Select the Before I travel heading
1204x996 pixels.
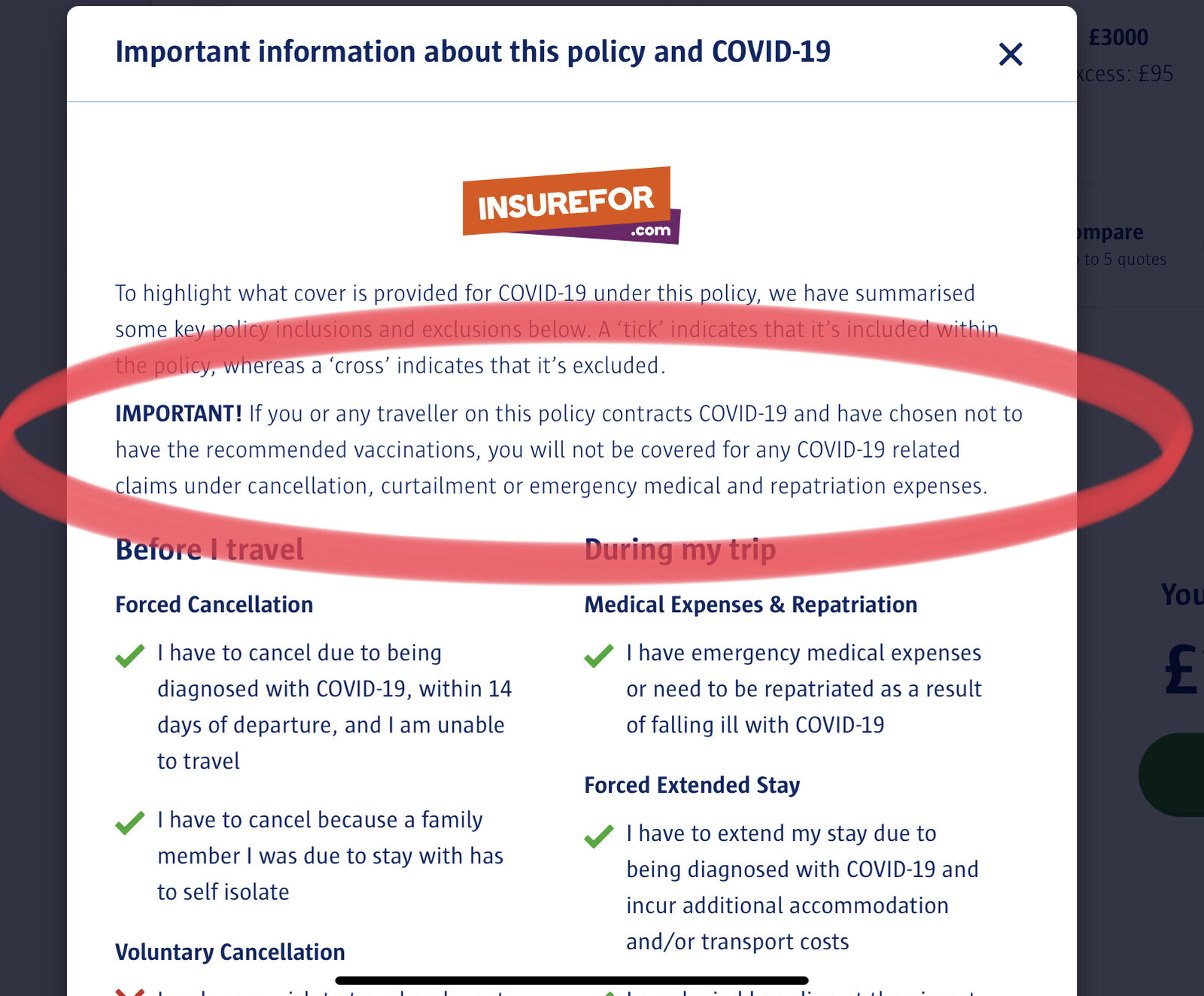[x=209, y=550]
